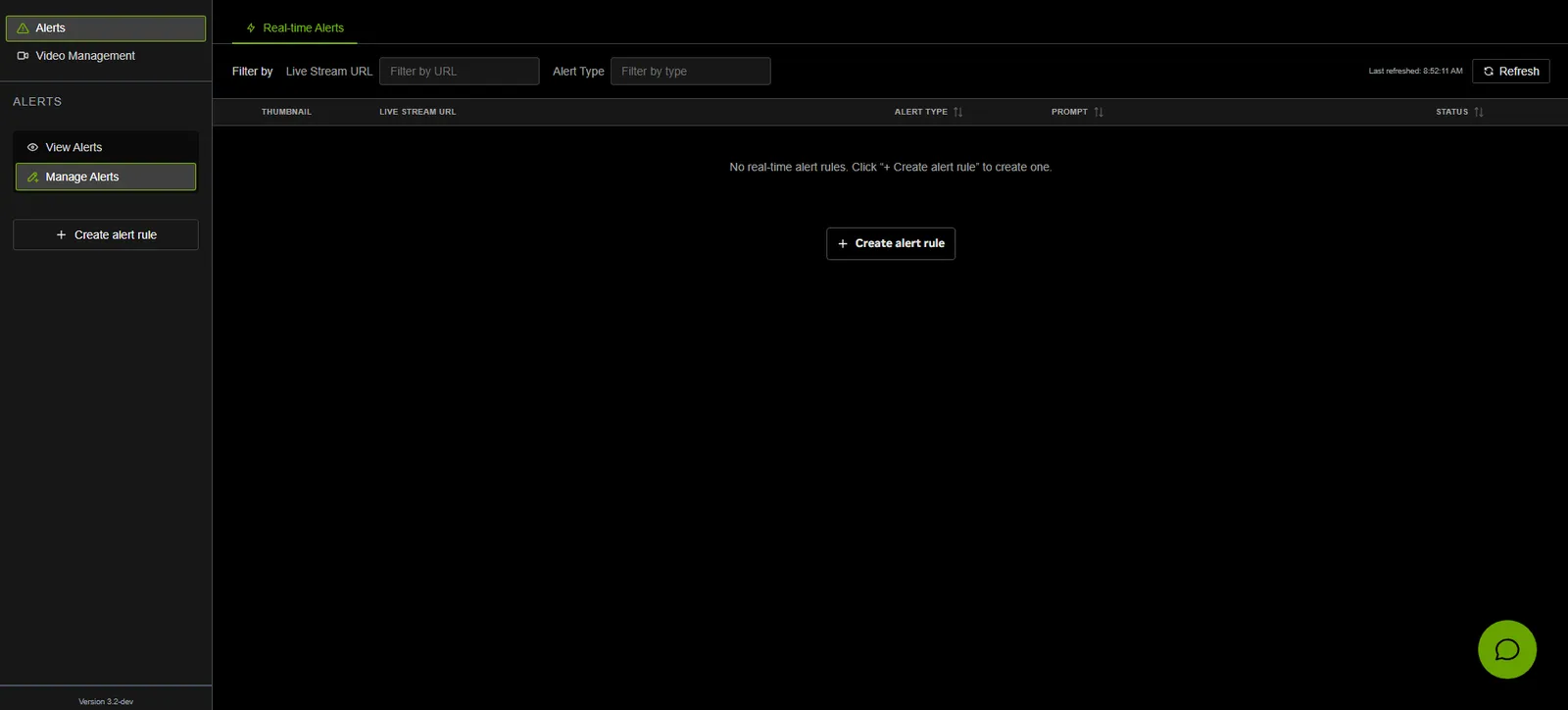The image size is (1568, 710).
Task: Focus the Filter by URL field
Action: point(460,71)
